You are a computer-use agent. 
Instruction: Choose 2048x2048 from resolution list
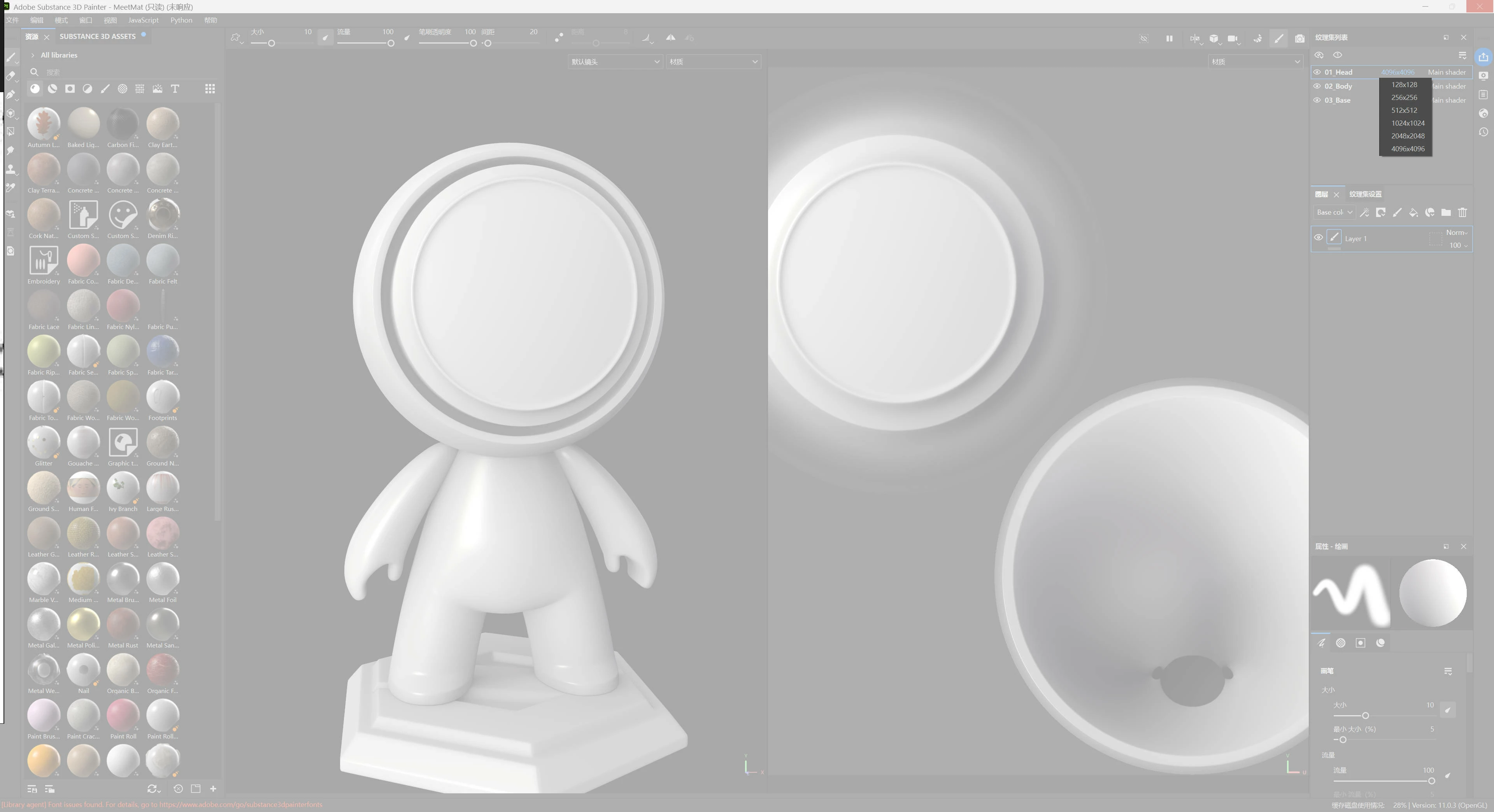(x=1408, y=136)
